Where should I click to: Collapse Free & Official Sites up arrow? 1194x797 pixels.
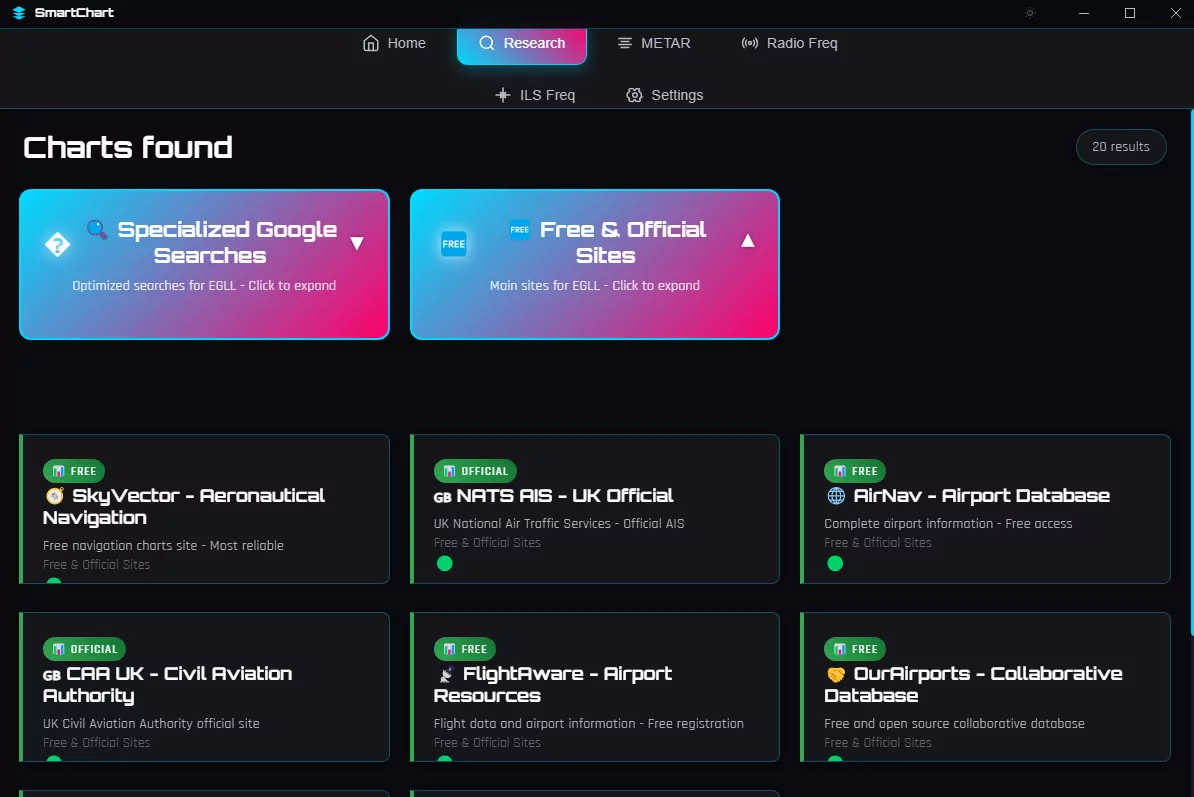747,241
